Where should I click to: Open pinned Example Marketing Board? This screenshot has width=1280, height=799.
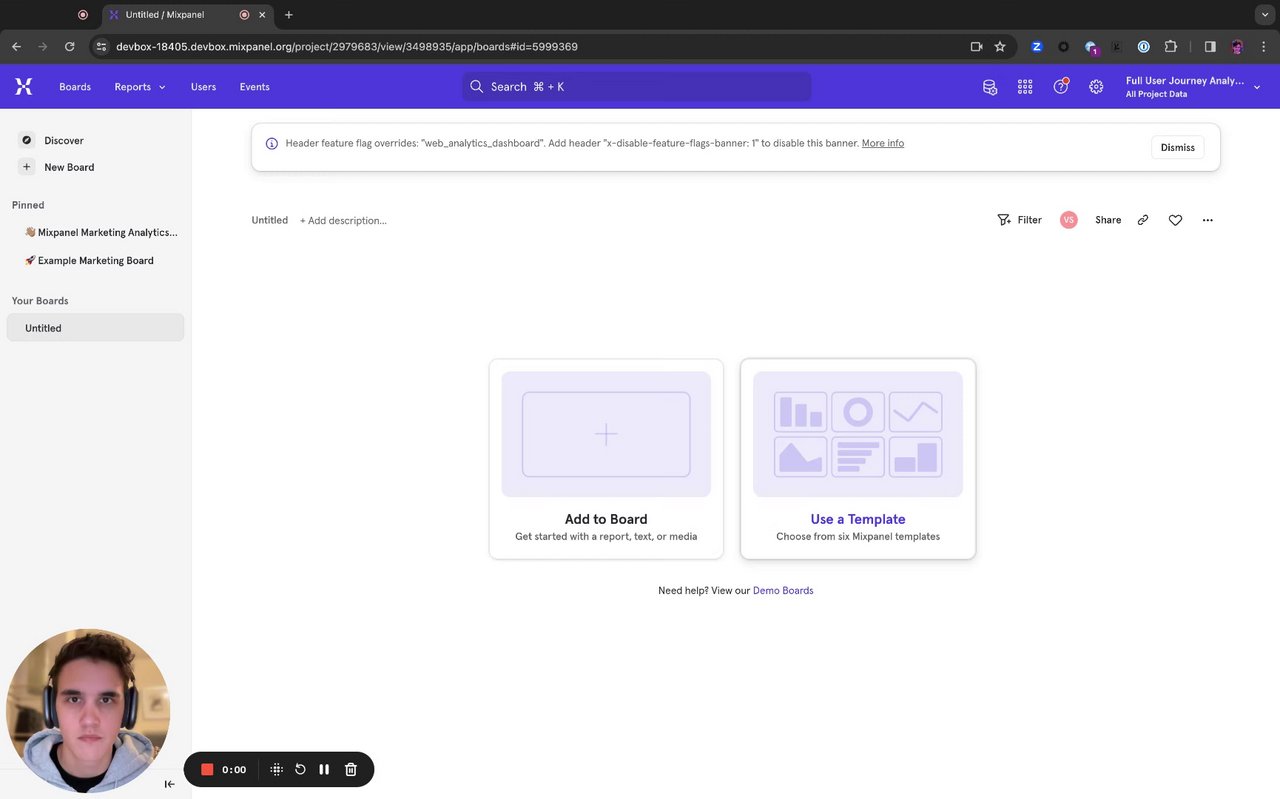(x=89, y=260)
